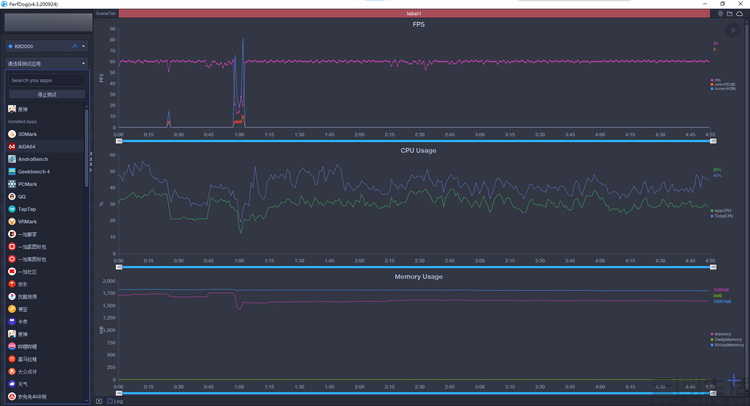Click the CPU Usage range left handle
Viewport: 750px width, 406px height.
pos(119,267)
